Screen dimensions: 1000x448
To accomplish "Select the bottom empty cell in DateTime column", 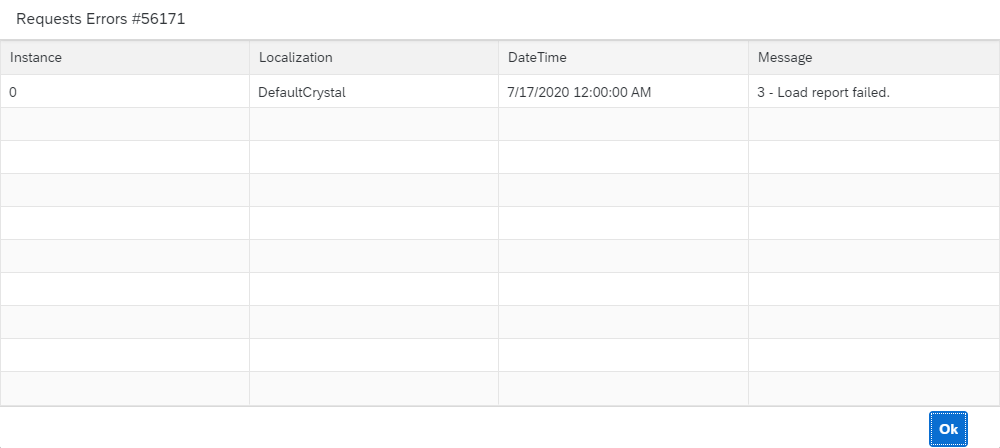I will click(622, 389).
